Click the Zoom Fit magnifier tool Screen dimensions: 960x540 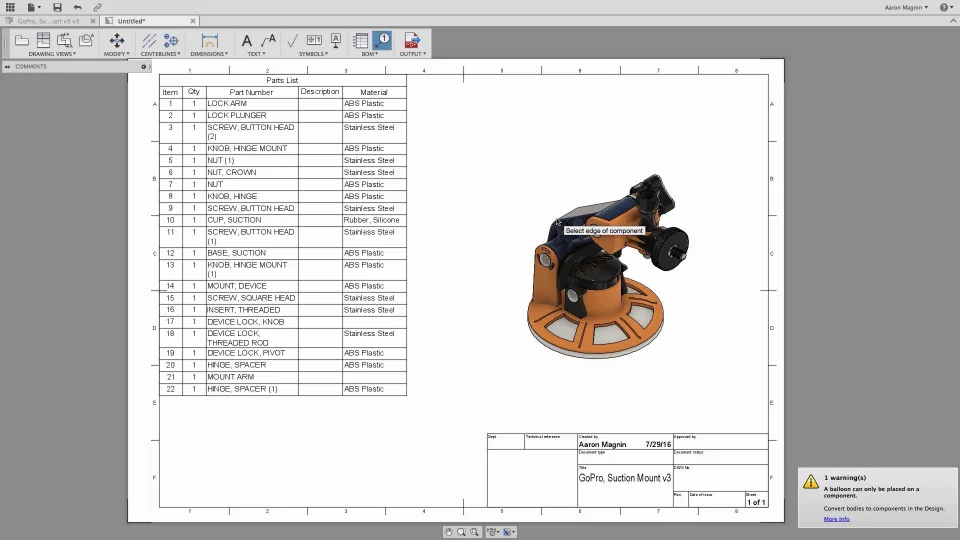tap(474, 532)
